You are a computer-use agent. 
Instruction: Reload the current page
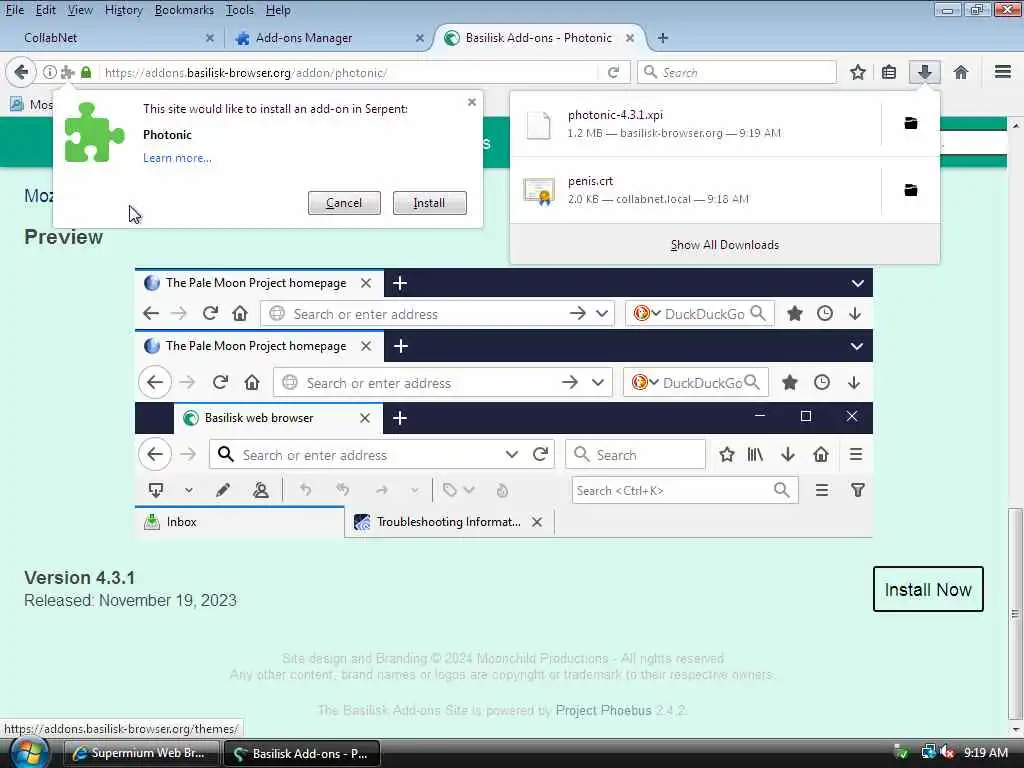point(613,72)
